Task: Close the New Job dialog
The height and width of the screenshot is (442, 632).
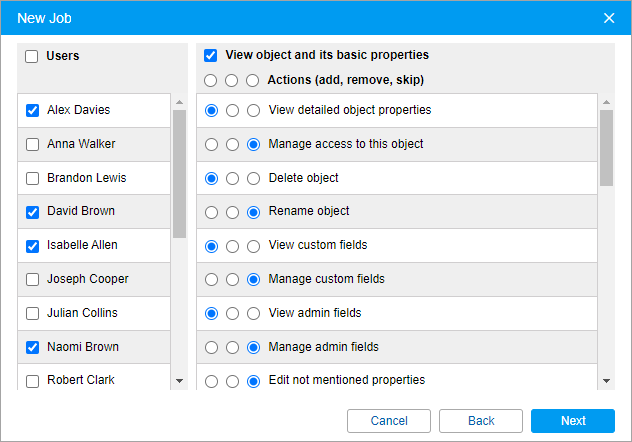Action: coord(609,18)
